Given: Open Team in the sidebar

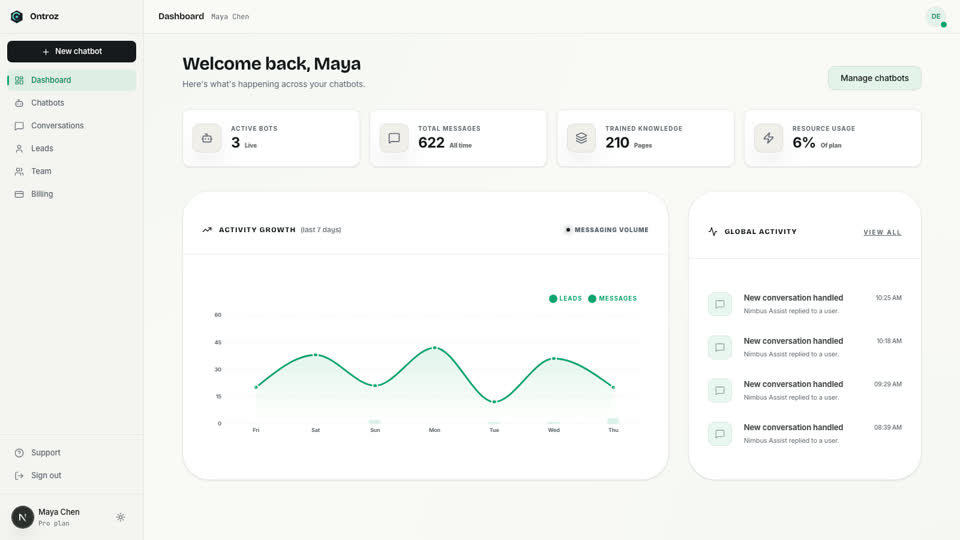Looking at the screenshot, I should [72, 171].
